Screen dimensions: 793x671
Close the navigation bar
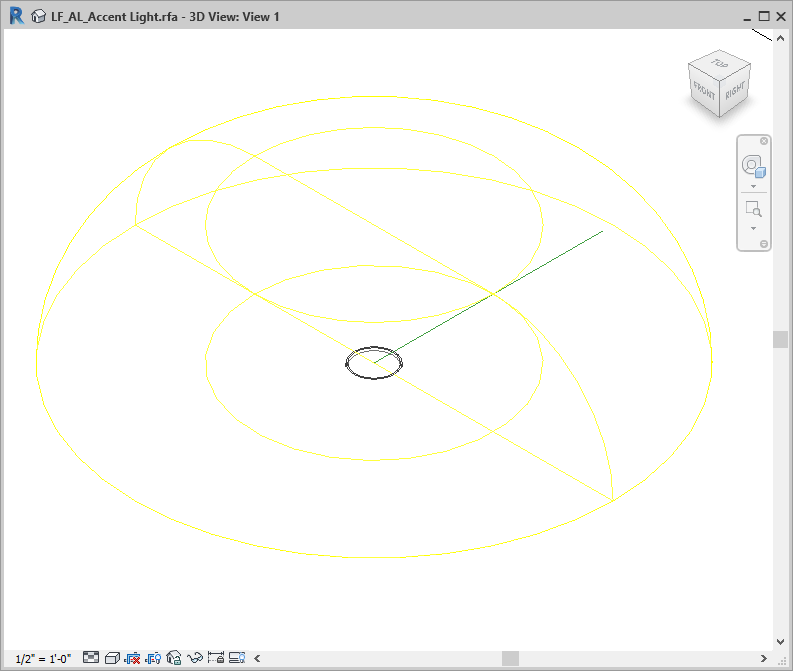(764, 141)
